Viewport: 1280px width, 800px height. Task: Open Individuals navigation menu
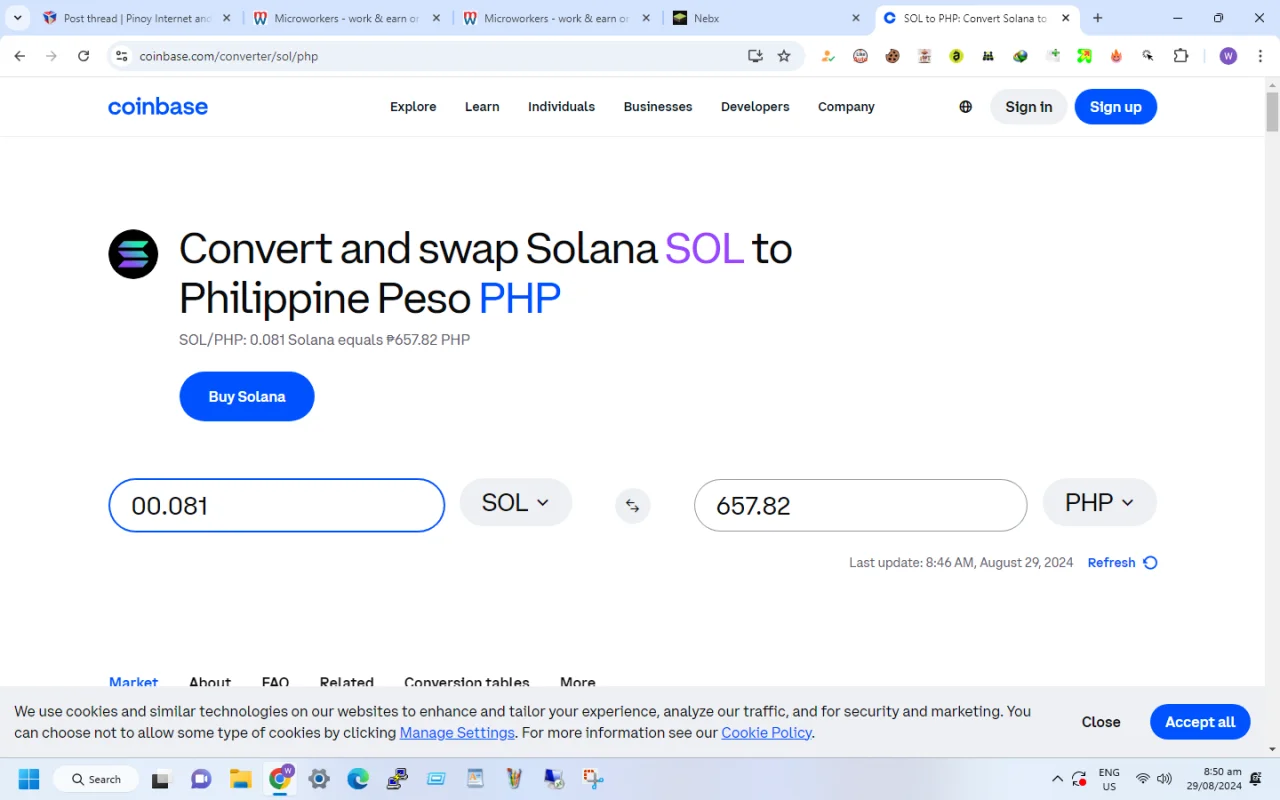[x=561, y=107]
